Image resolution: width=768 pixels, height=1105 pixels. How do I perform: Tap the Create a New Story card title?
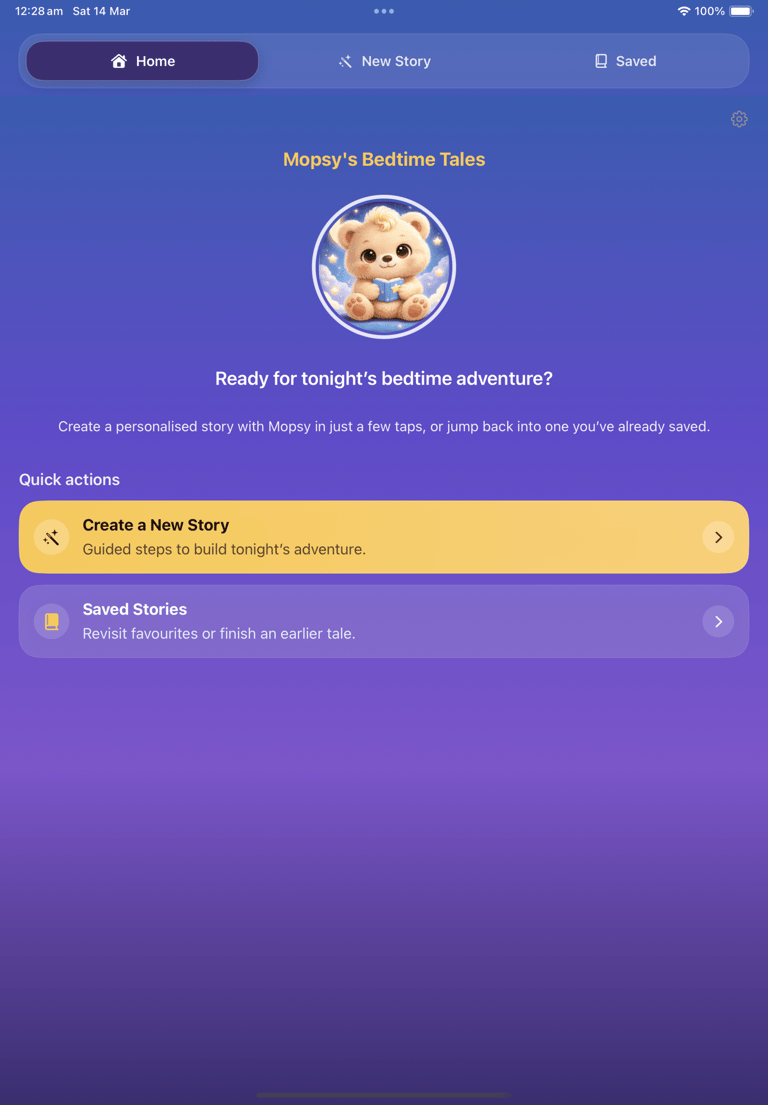point(156,525)
